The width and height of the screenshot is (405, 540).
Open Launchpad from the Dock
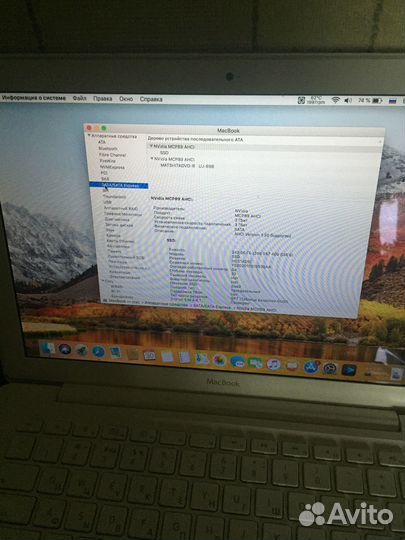point(82,351)
